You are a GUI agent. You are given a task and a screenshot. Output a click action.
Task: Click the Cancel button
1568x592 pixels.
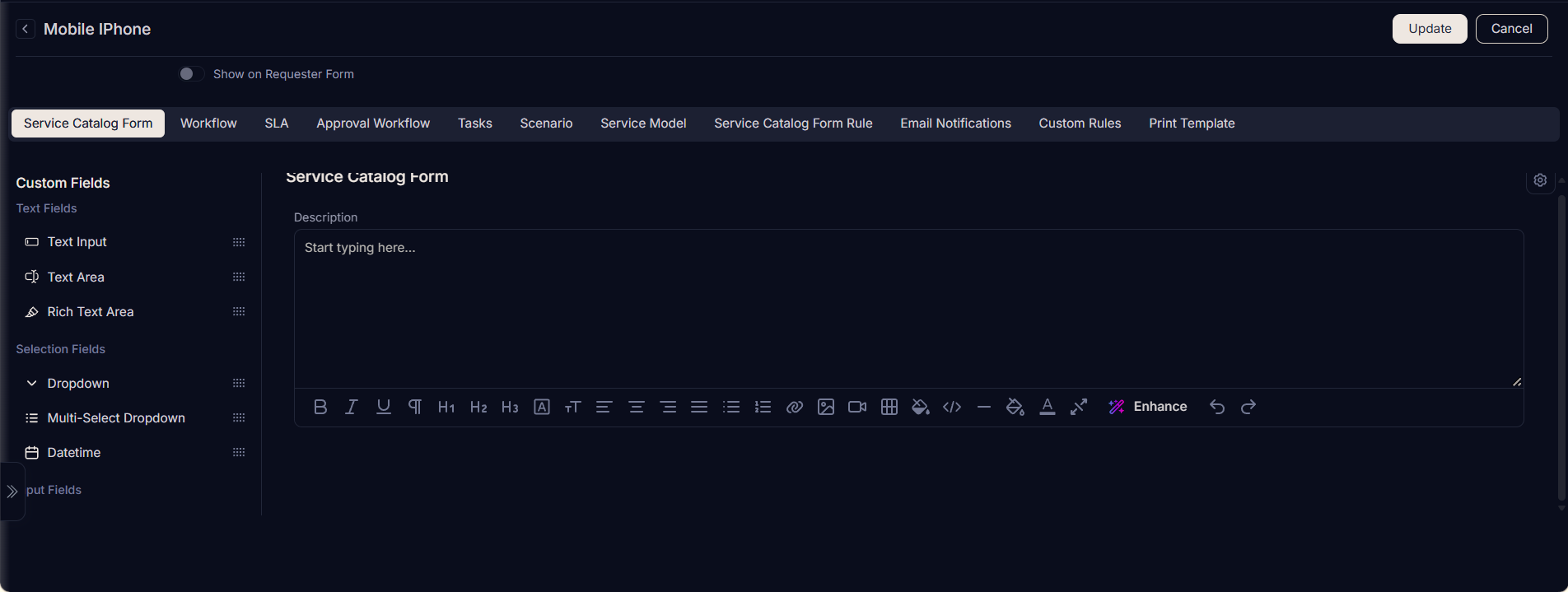(x=1511, y=29)
